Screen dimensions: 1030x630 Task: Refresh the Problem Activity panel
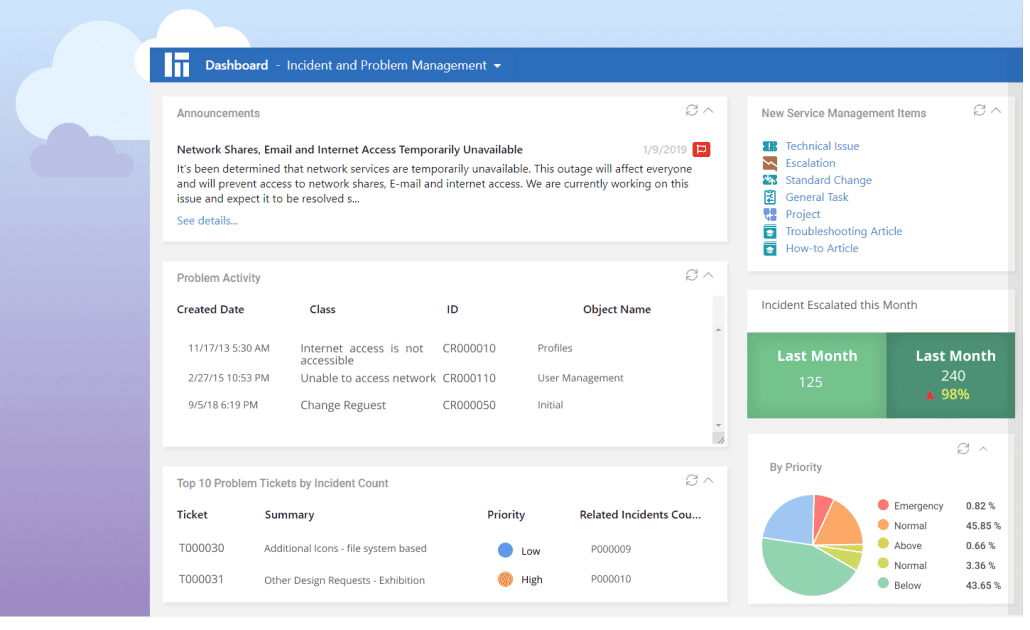click(x=692, y=275)
